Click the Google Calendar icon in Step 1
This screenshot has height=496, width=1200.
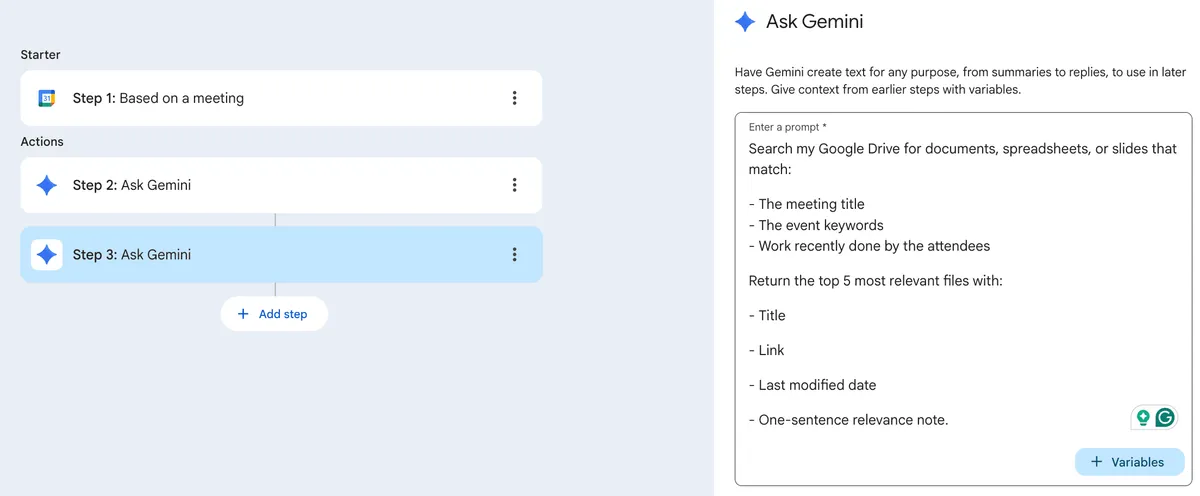(46, 98)
